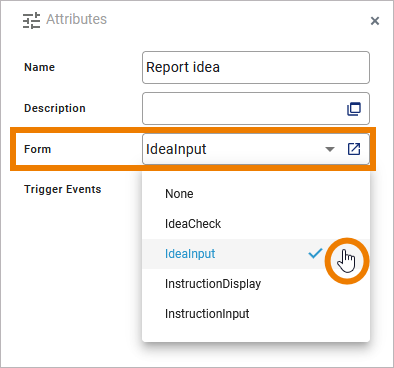
Task: Close the Attributes panel
Action: pos(375,21)
